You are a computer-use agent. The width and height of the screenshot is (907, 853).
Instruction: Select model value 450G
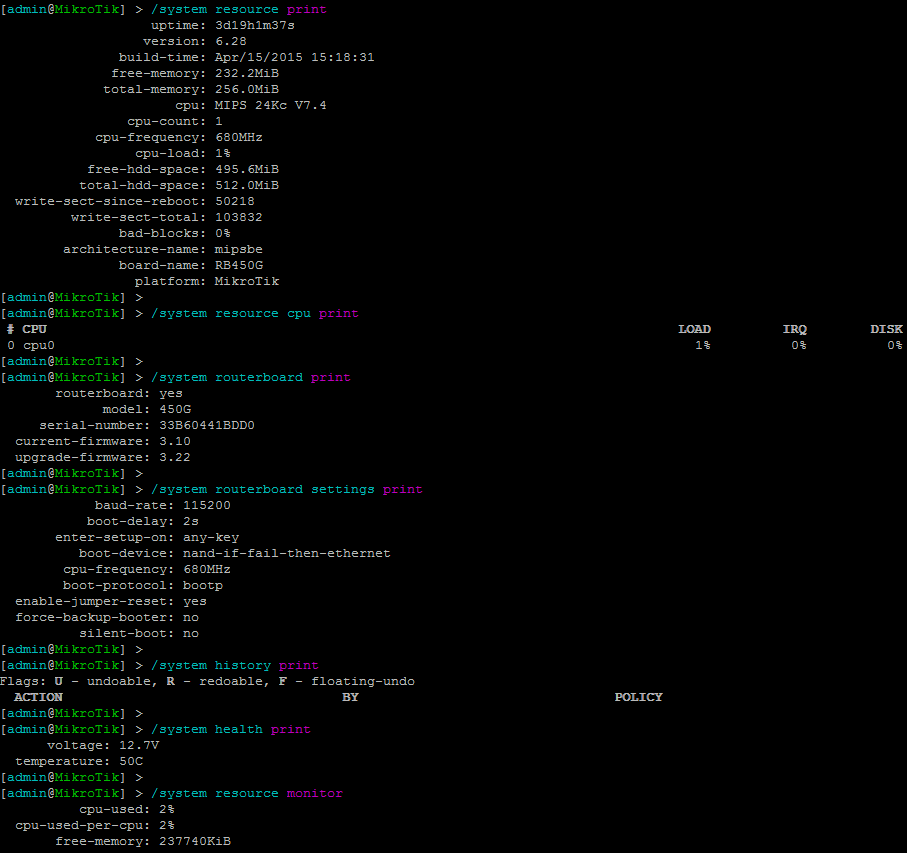click(x=175, y=409)
